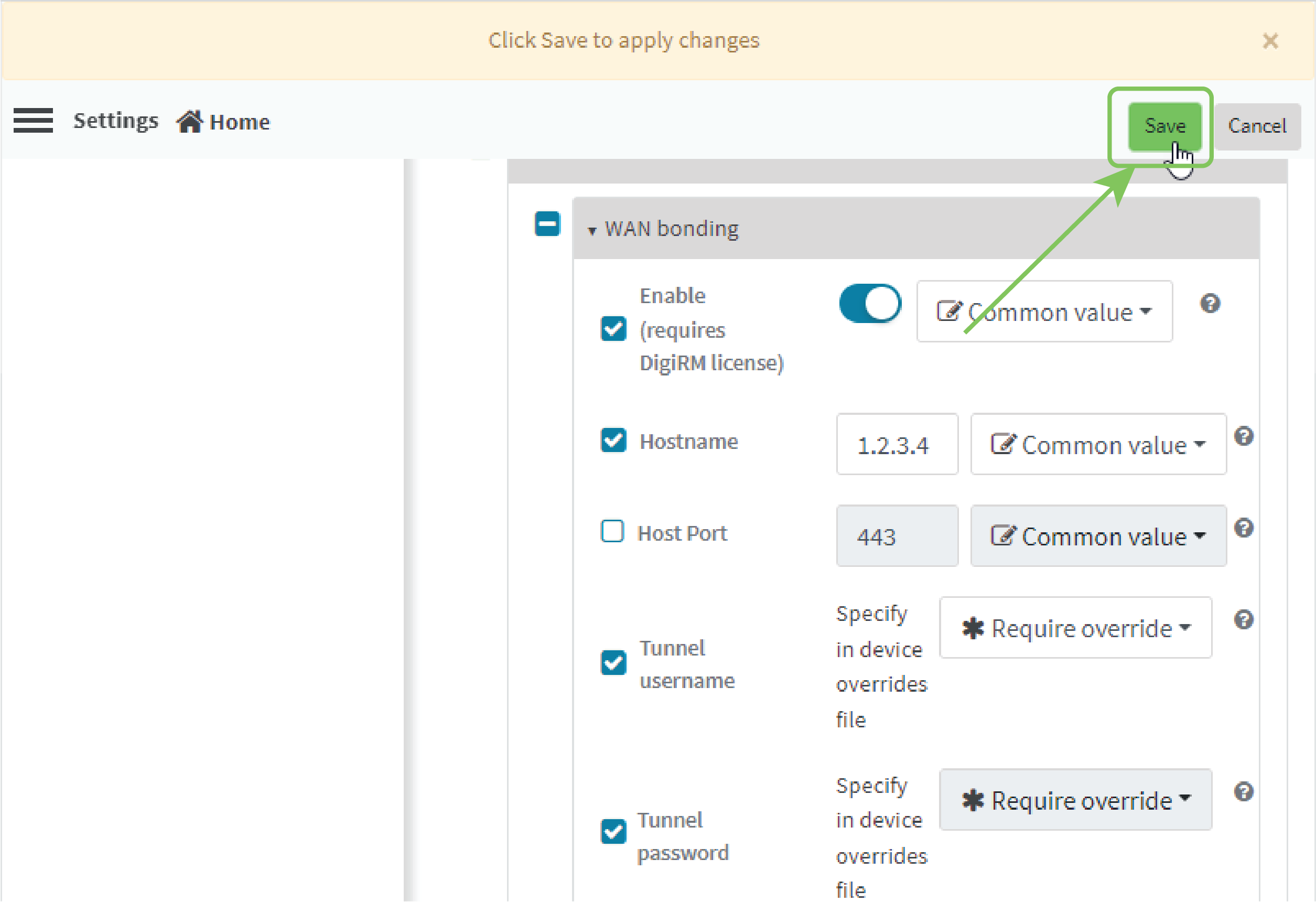Viewport: 1316px width, 902px height.
Task: Switch off the Enable toggle
Action: pyautogui.click(x=870, y=304)
